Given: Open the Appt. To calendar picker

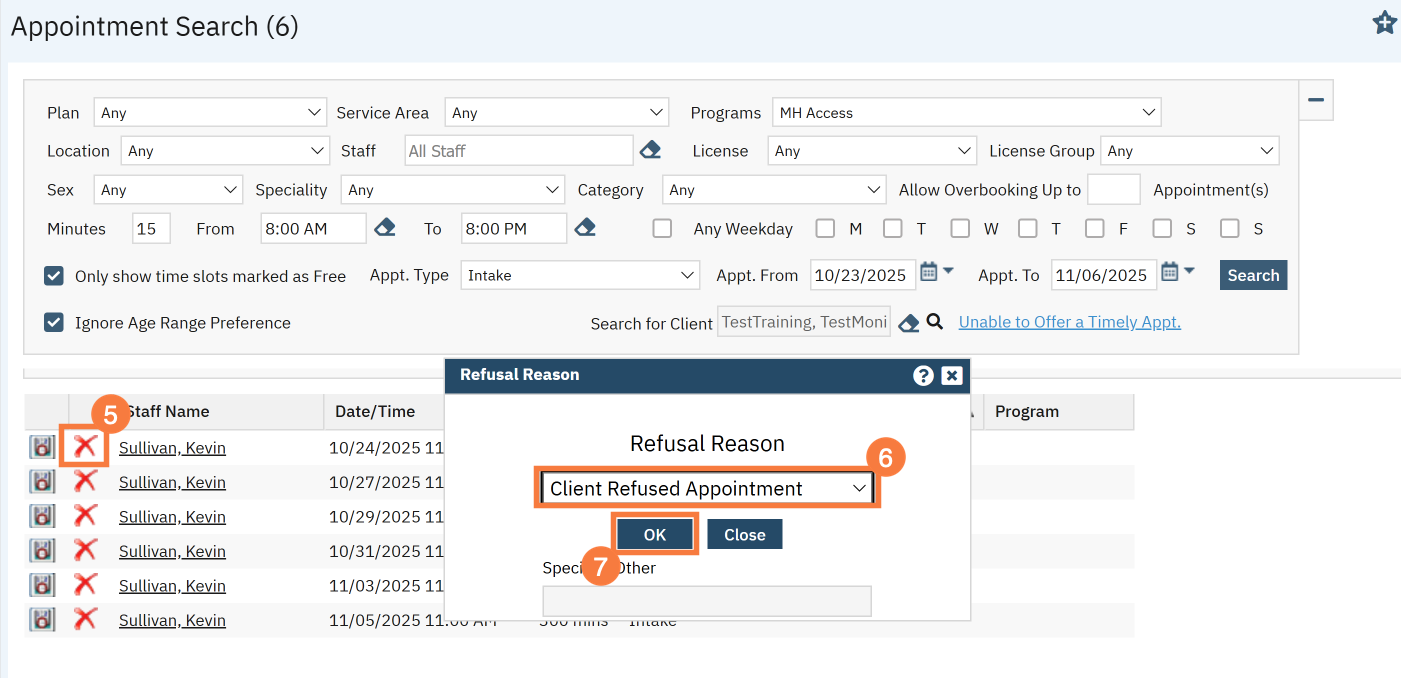Looking at the screenshot, I should point(1170,273).
